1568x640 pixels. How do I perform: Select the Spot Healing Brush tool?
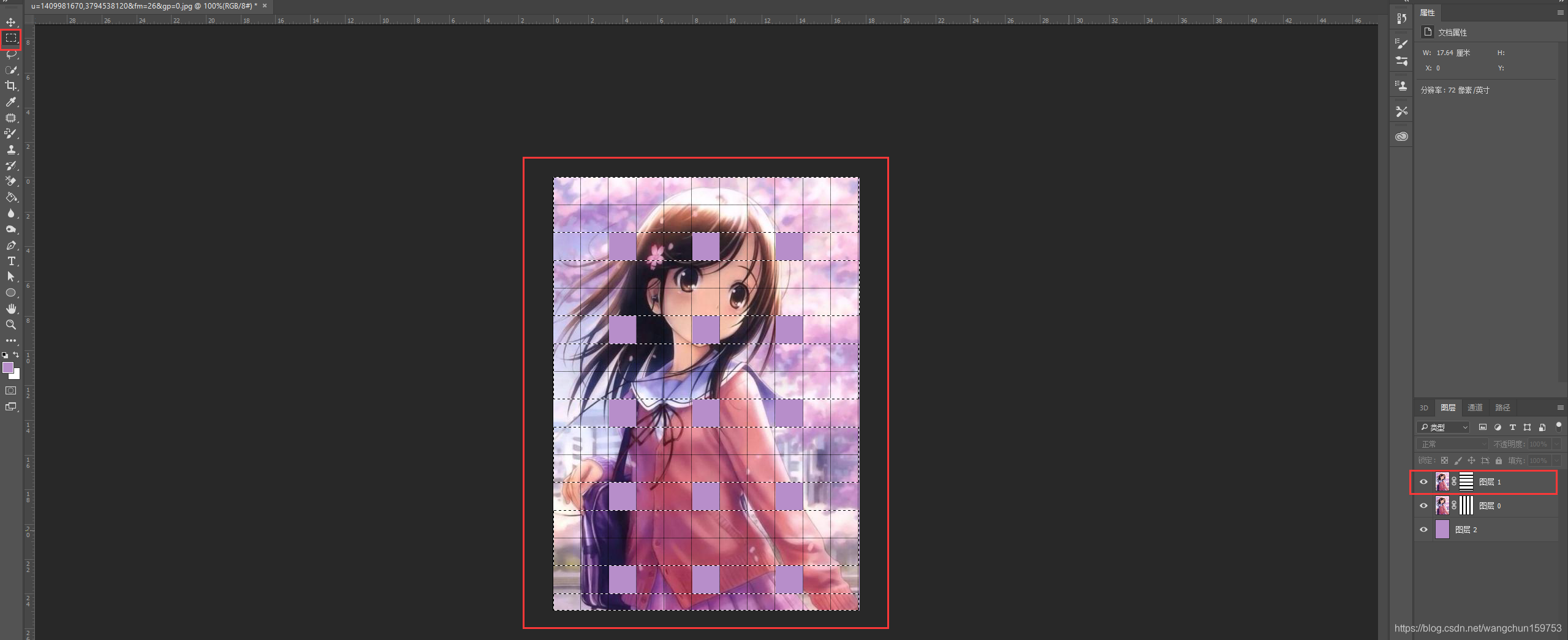pos(11,118)
